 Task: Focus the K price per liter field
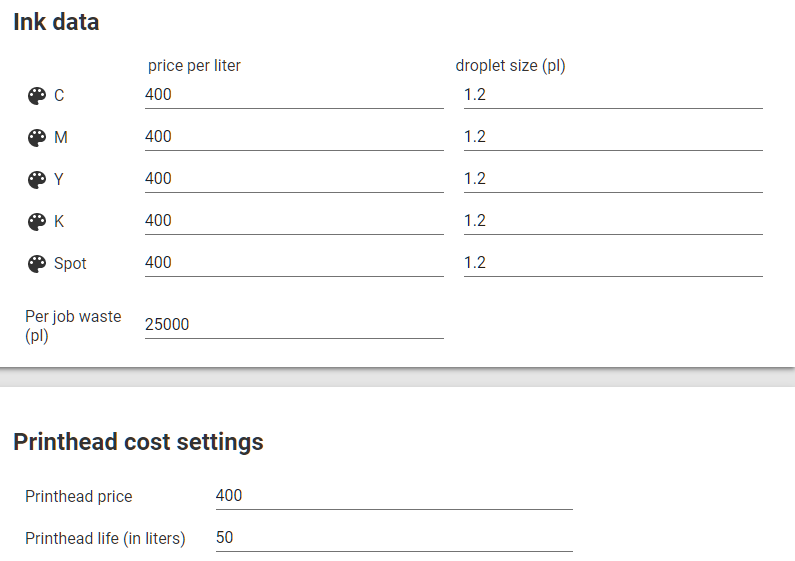pos(294,221)
